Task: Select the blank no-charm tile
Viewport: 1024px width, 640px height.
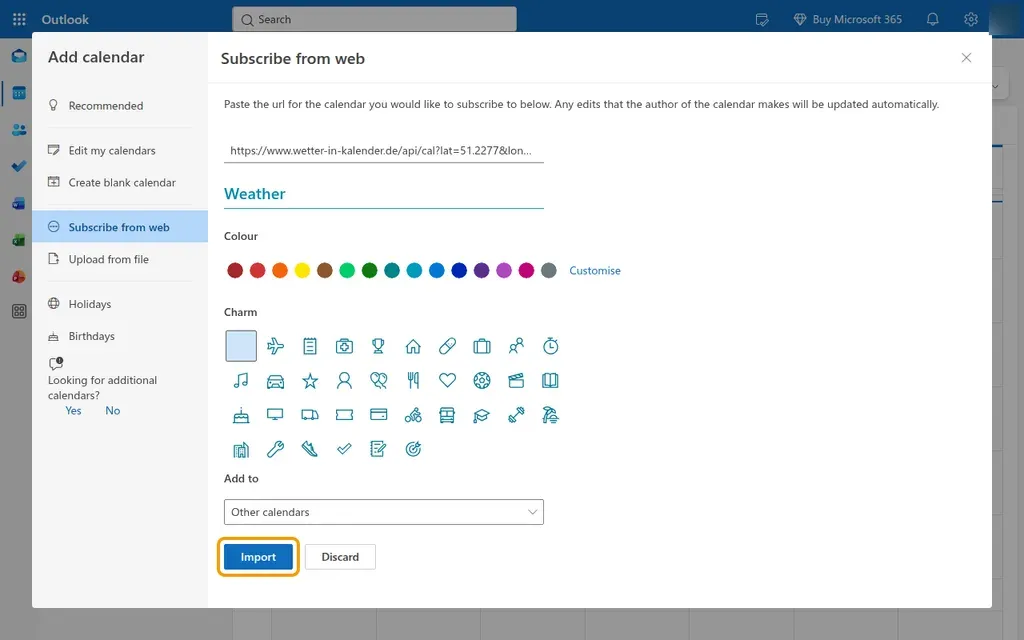Action: tap(241, 346)
